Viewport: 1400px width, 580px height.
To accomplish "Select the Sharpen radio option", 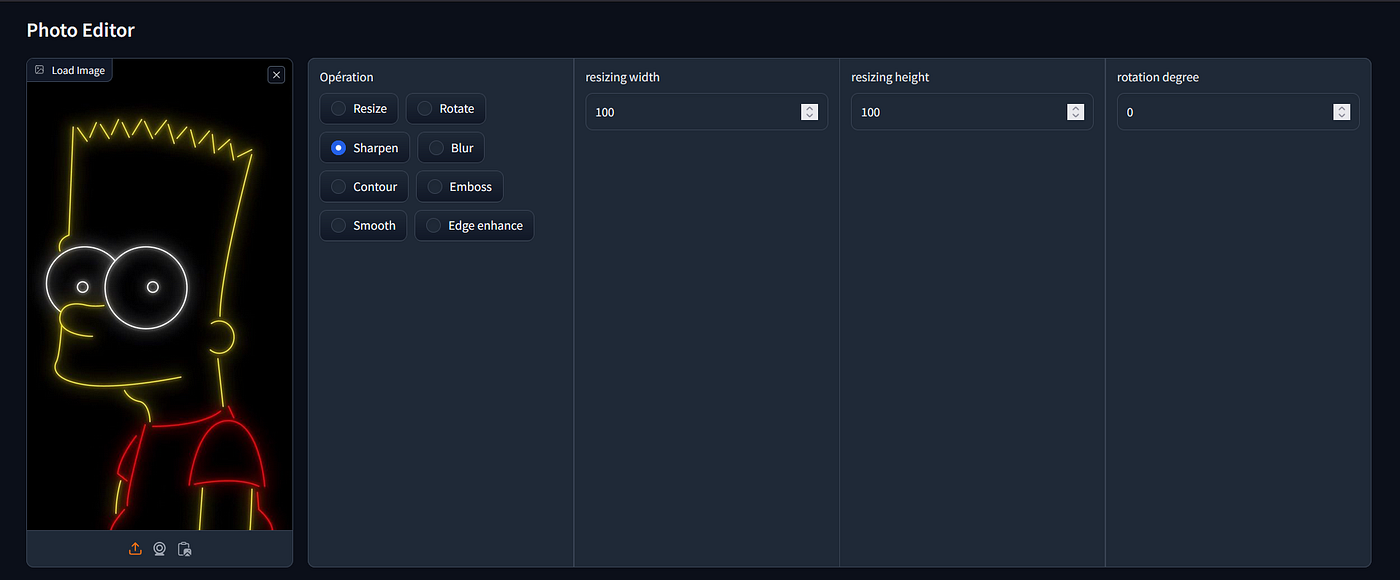I will [365, 148].
